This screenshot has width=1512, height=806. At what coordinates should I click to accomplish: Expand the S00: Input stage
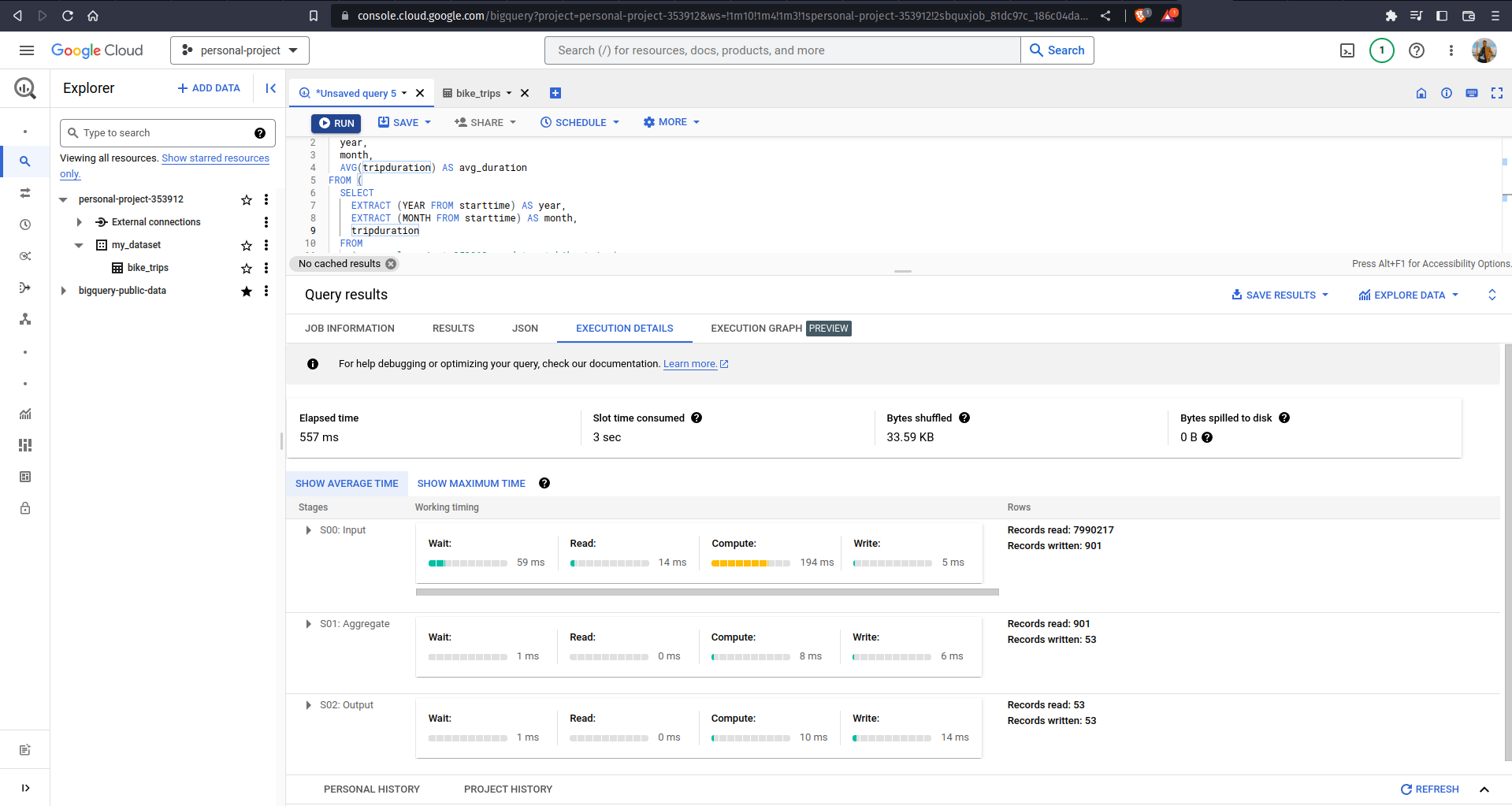[308, 530]
